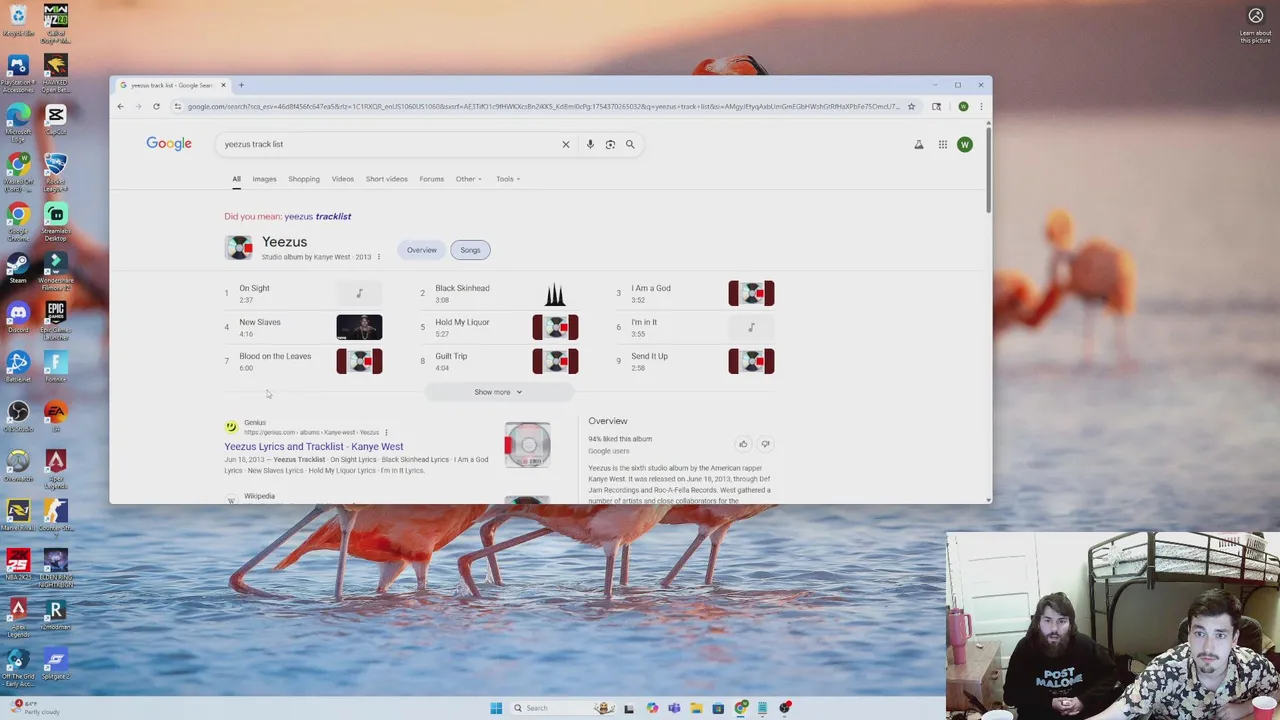The width and height of the screenshot is (1280, 720).
Task: Click the Blood on the Leaves track
Action: (x=304, y=361)
